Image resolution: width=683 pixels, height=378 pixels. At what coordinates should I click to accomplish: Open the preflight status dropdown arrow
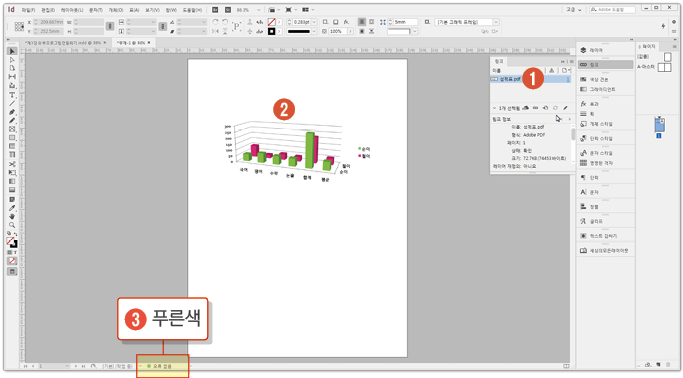click(x=191, y=366)
